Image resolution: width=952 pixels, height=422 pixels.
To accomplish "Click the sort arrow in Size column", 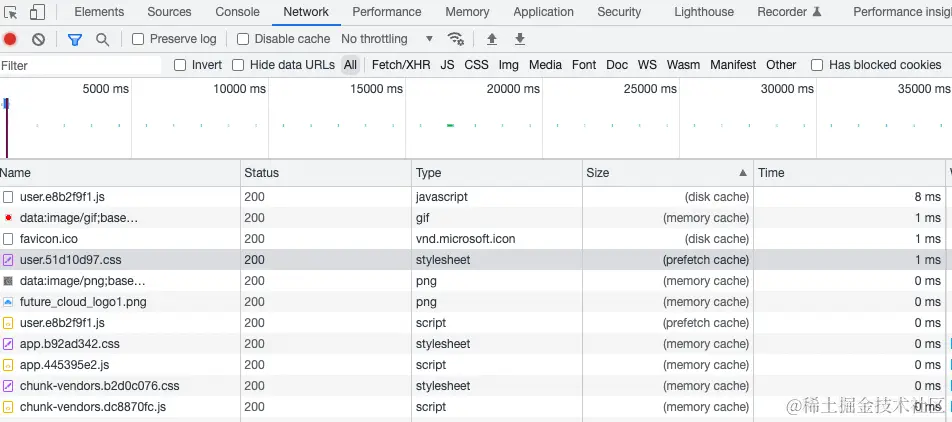I will point(743,173).
